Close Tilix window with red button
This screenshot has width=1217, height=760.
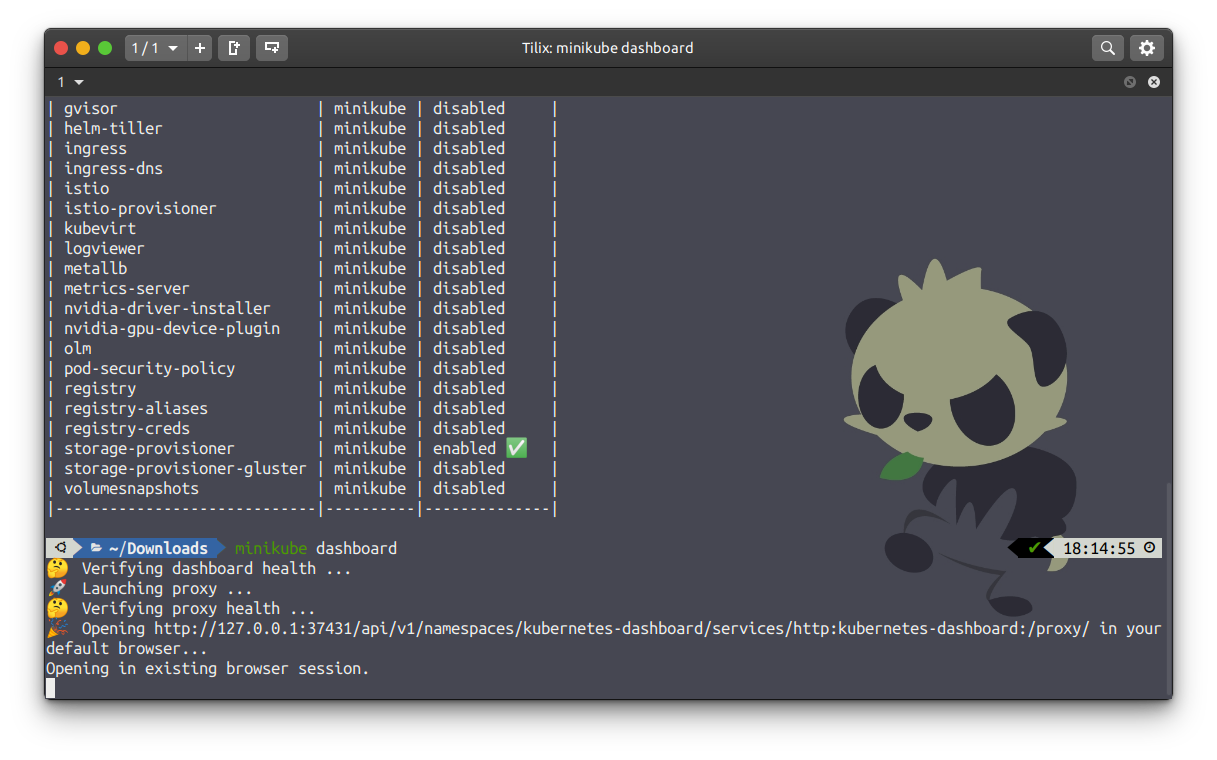[61, 48]
